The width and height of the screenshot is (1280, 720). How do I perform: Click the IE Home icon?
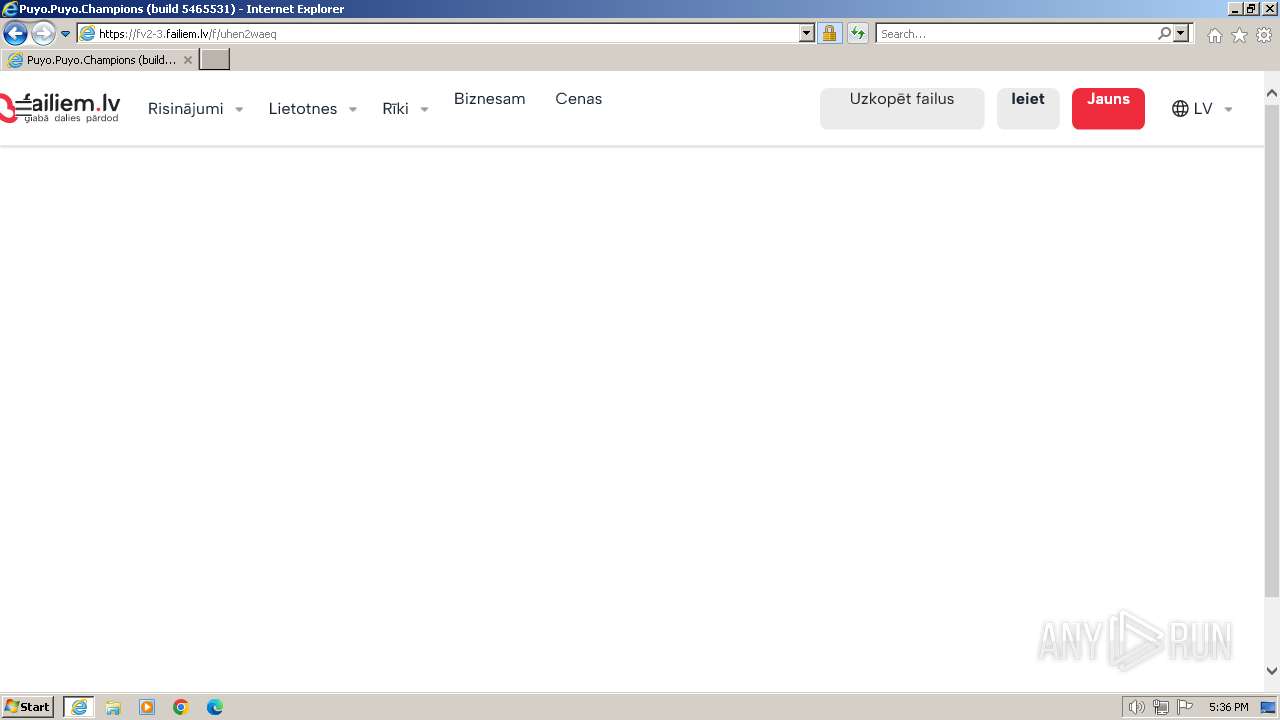[1214, 35]
